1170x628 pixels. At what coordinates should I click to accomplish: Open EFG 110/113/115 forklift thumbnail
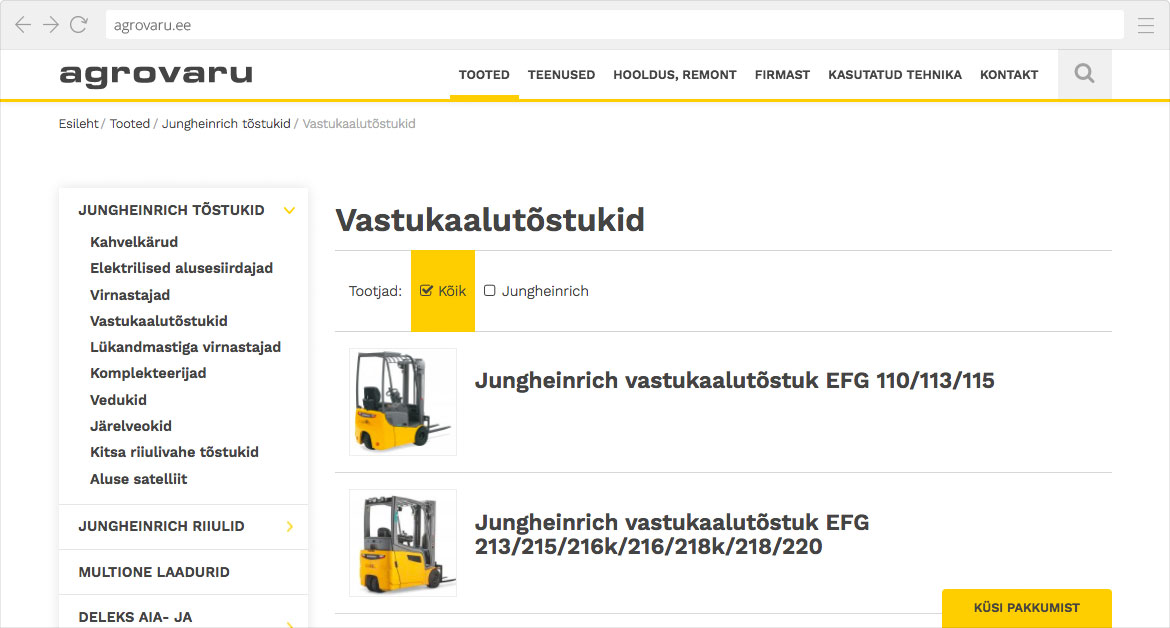(403, 402)
